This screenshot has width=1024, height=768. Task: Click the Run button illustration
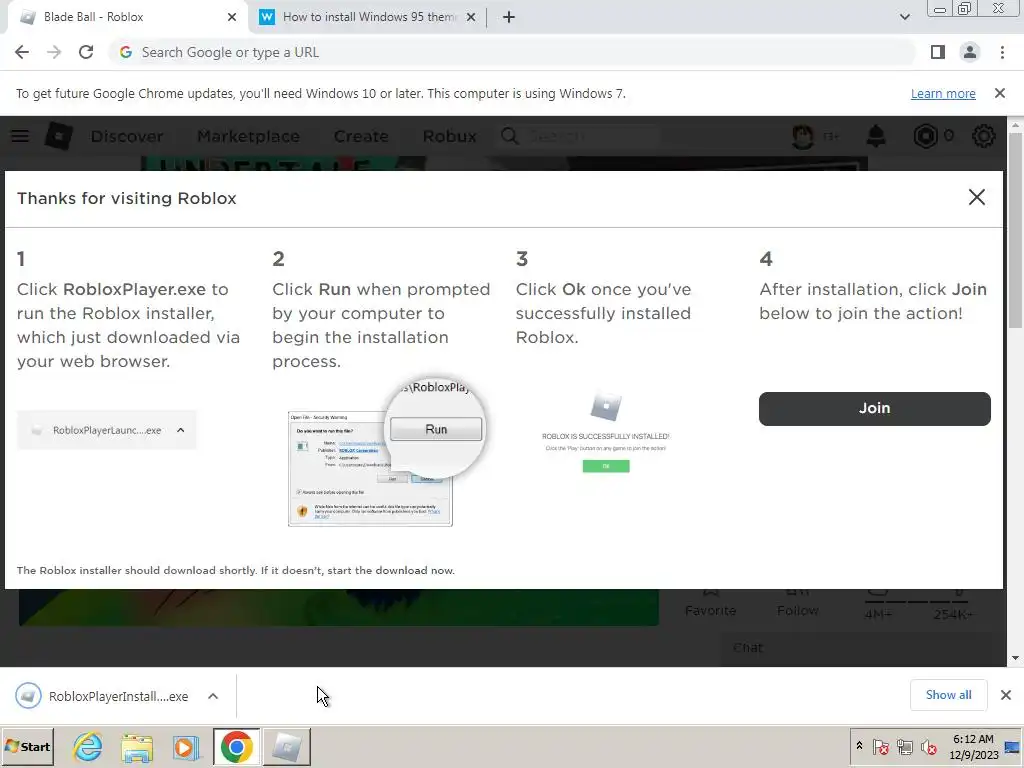[436, 429]
